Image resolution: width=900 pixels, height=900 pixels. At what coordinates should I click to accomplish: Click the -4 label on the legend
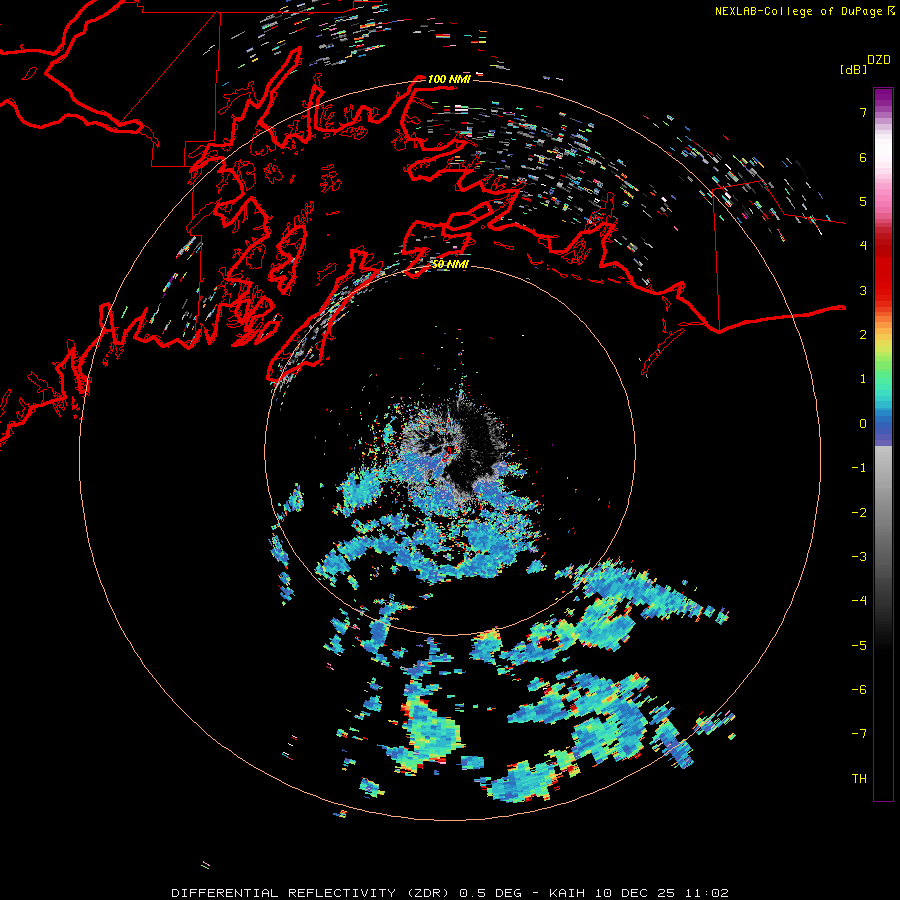click(859, 601)
